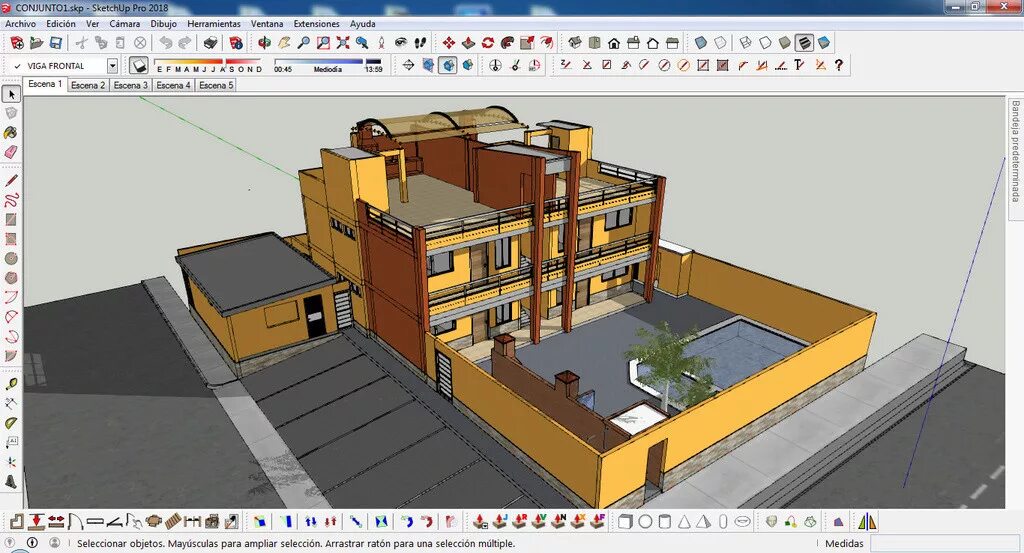Screen dimensions: 1024x553
Task: Pick the red Move arrows tool
Action: pos(449,43)
